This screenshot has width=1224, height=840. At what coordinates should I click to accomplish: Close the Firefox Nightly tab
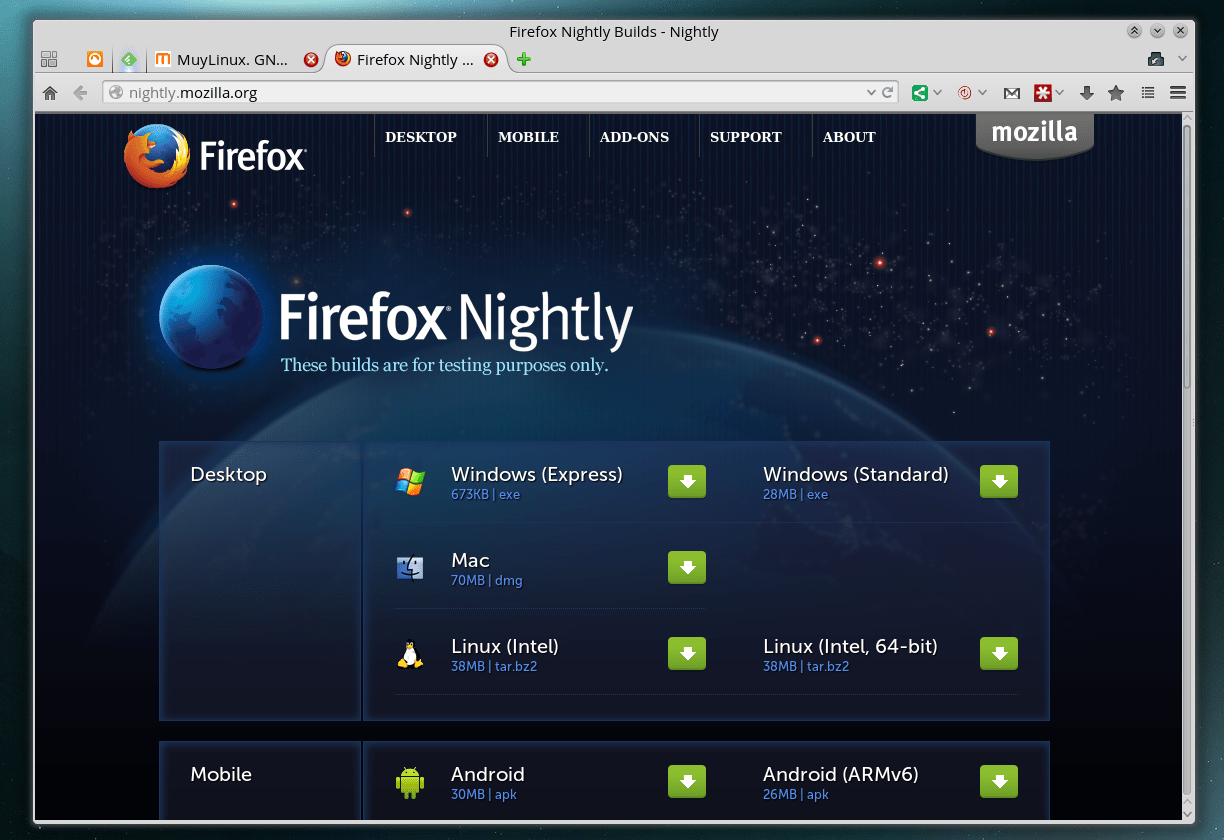(x=491, y=60)
